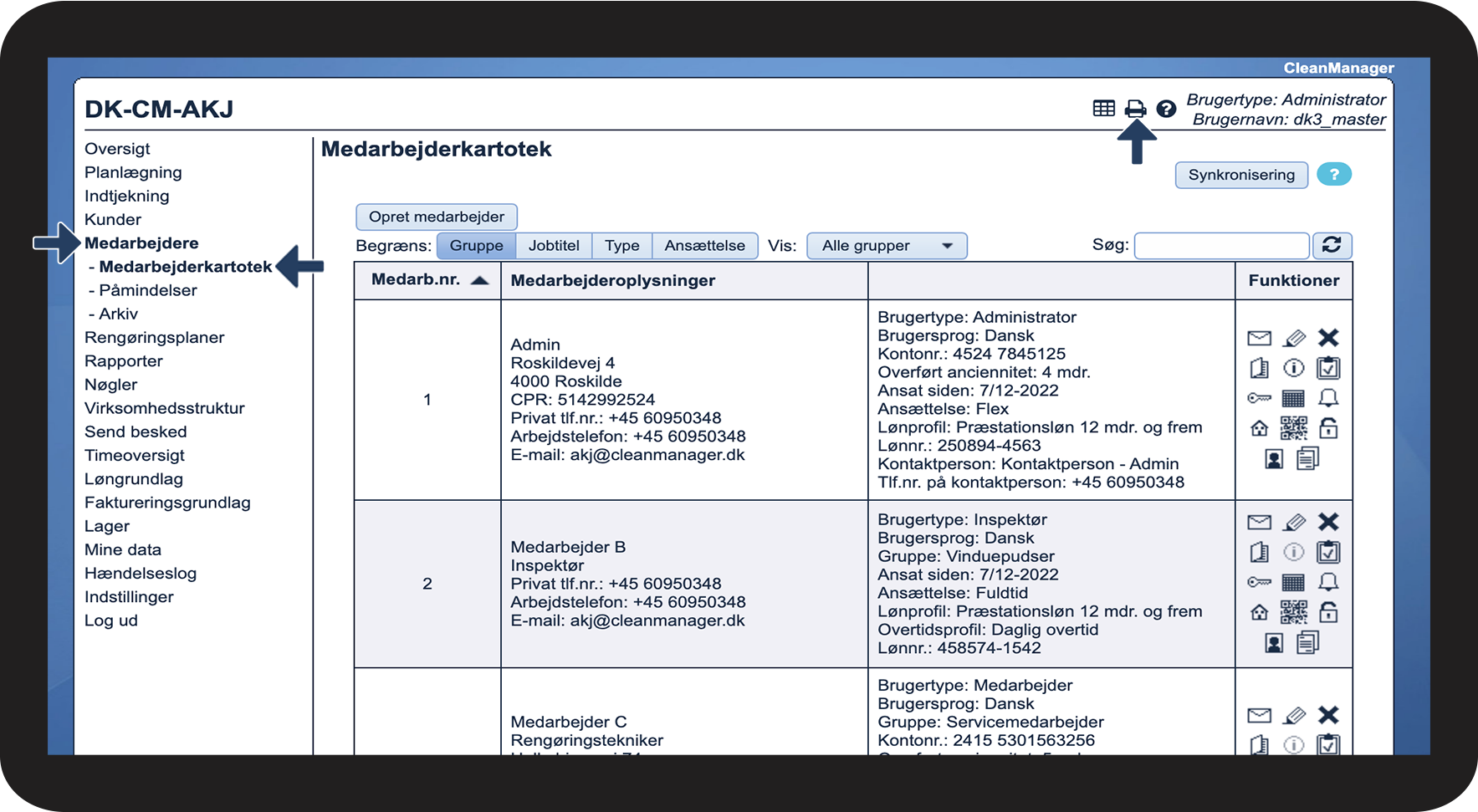Open clipboard checklist icon for Admin
This screenshot has width=1478, height=812.
click(1328, 368)
